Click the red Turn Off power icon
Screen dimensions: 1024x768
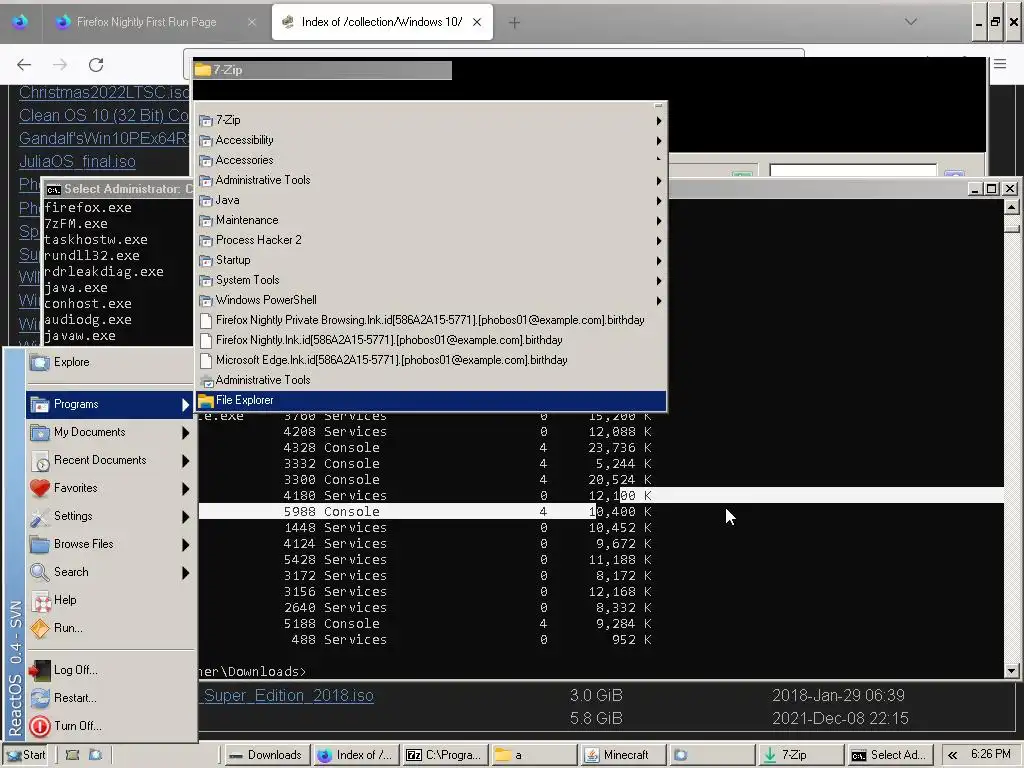pyautogui.click(x=40, y=726)
